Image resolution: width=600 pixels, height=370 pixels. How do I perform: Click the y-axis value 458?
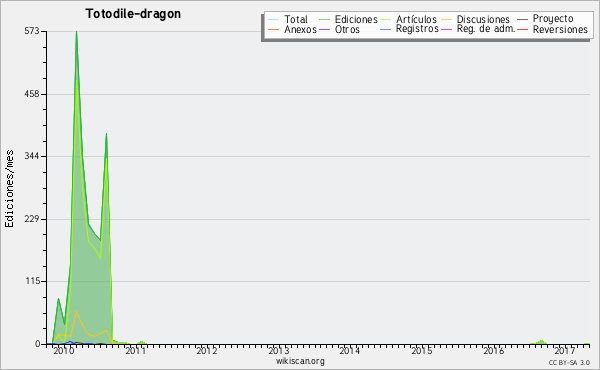click(32, 94)
